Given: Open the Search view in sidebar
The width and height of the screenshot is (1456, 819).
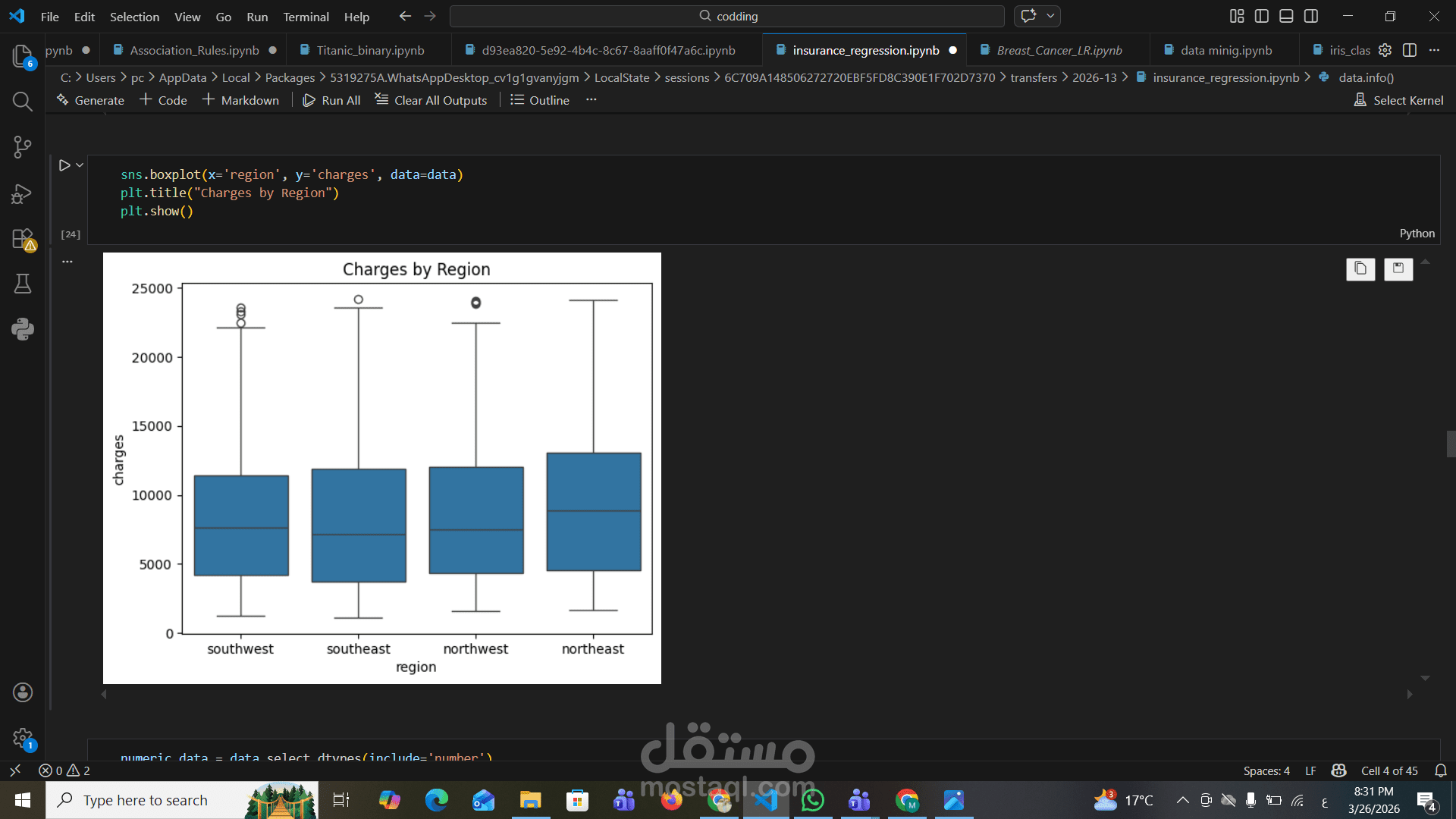Looking at the screenshot, I should point(22,101).
